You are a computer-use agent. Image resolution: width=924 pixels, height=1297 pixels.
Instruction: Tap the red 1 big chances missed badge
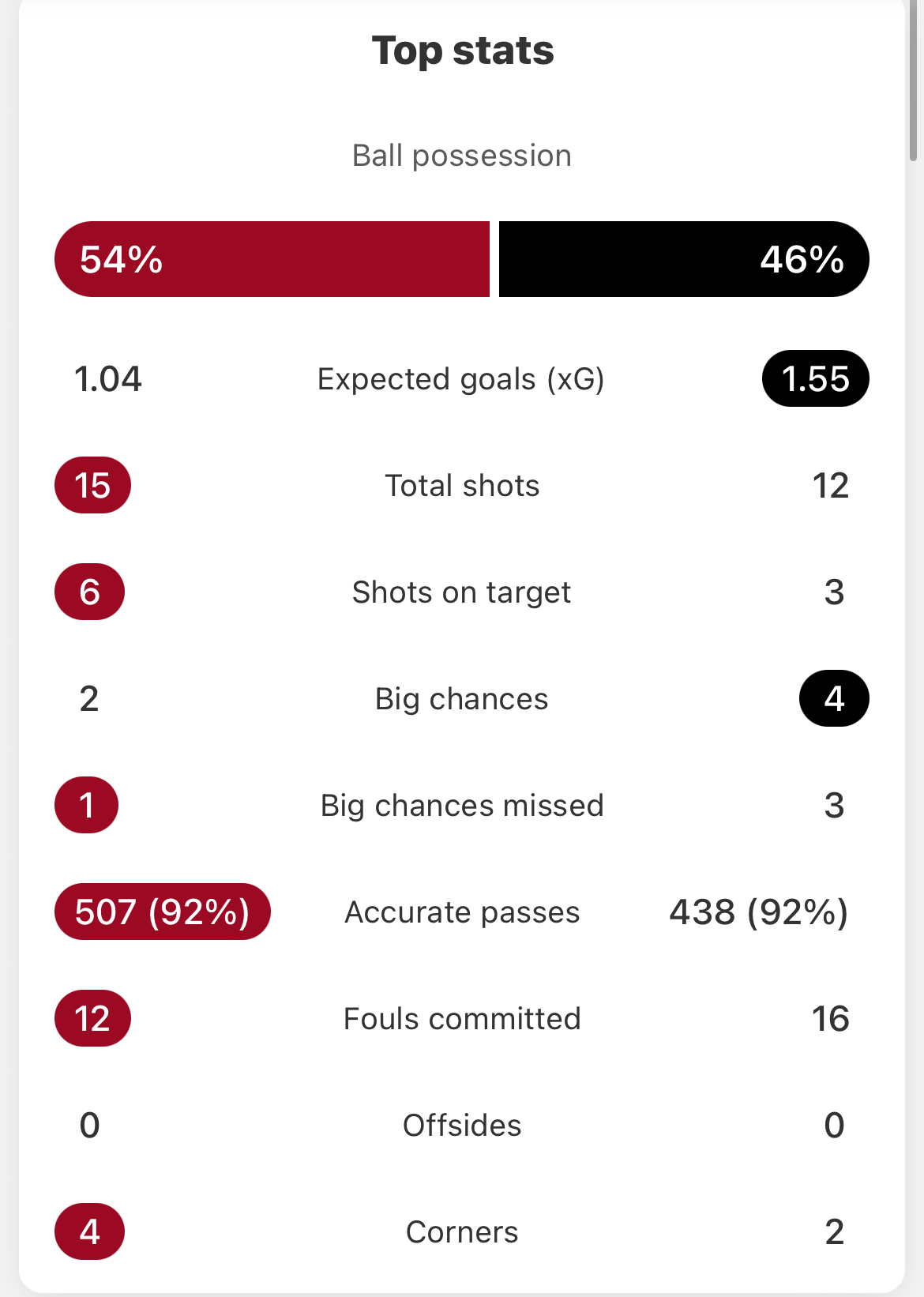click(x=87, y=805)
